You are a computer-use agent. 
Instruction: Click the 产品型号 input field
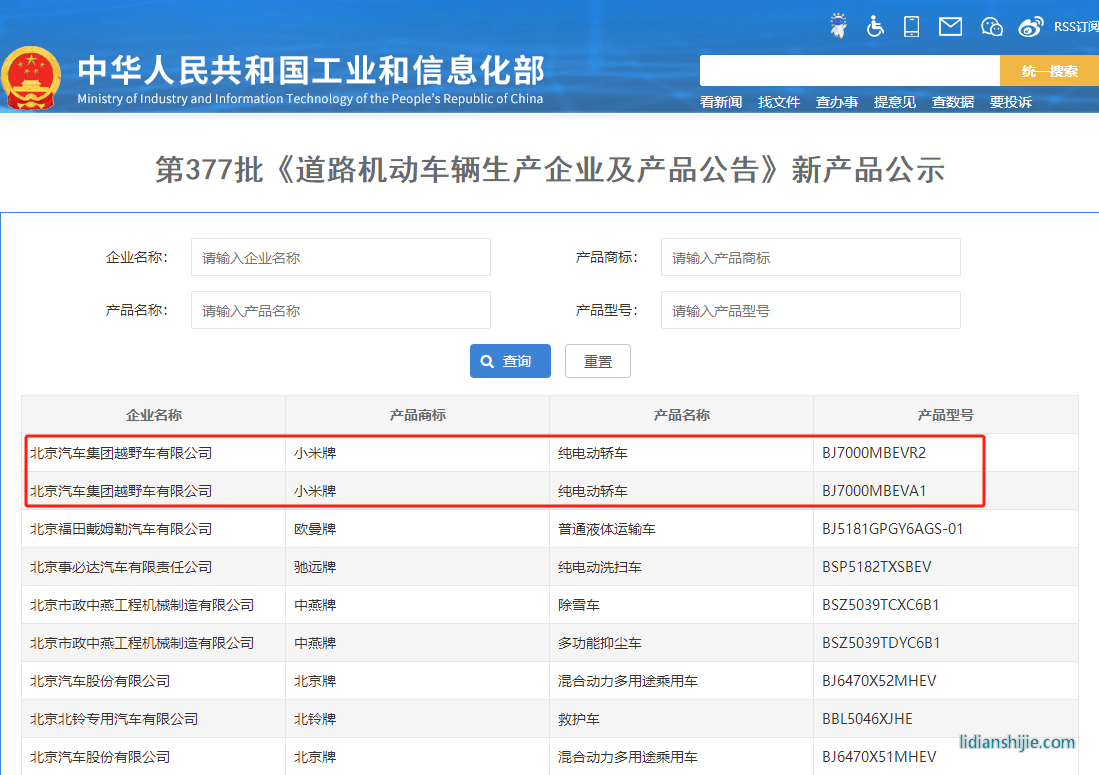click(810, 310)
